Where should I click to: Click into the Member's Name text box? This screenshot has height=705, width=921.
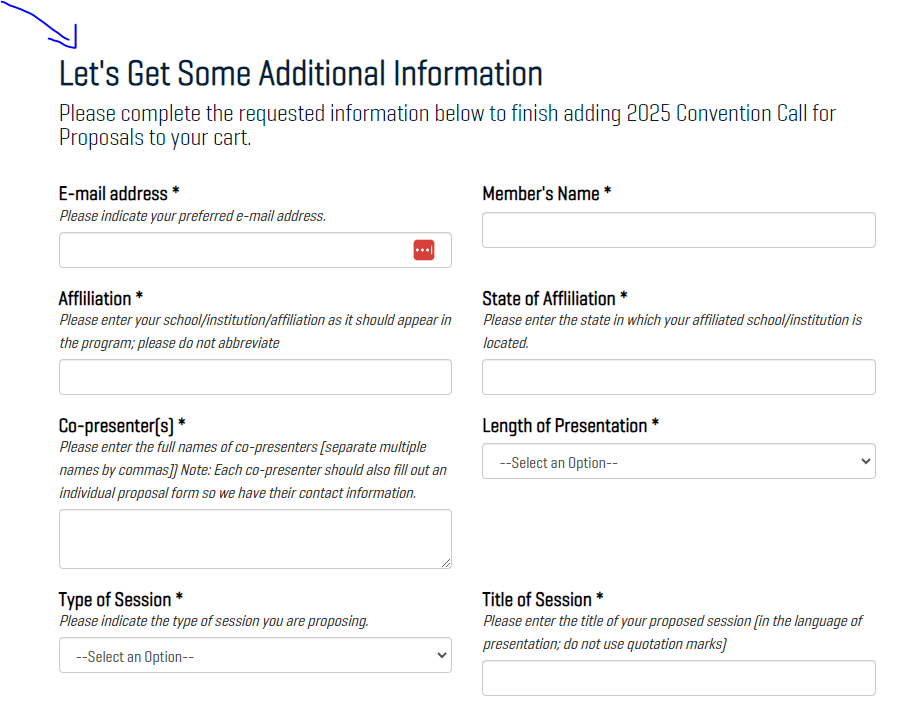[678, 230]
